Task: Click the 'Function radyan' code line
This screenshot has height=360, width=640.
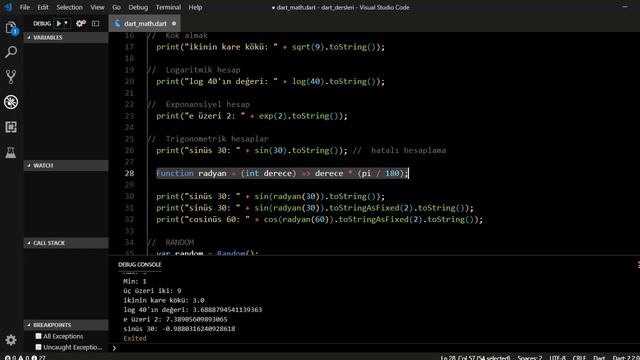Action: tap(282, 173)
